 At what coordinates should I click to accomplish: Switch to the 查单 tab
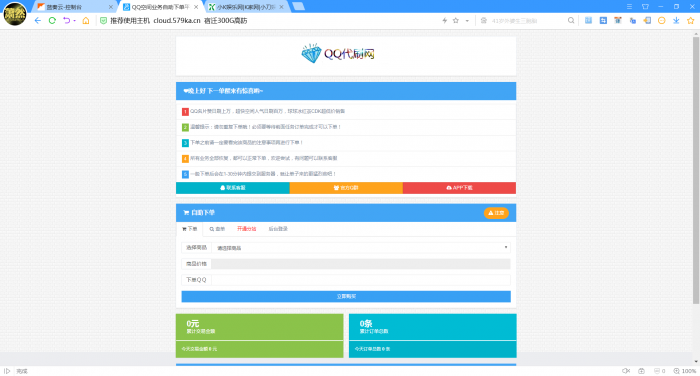tap(217, 229)
